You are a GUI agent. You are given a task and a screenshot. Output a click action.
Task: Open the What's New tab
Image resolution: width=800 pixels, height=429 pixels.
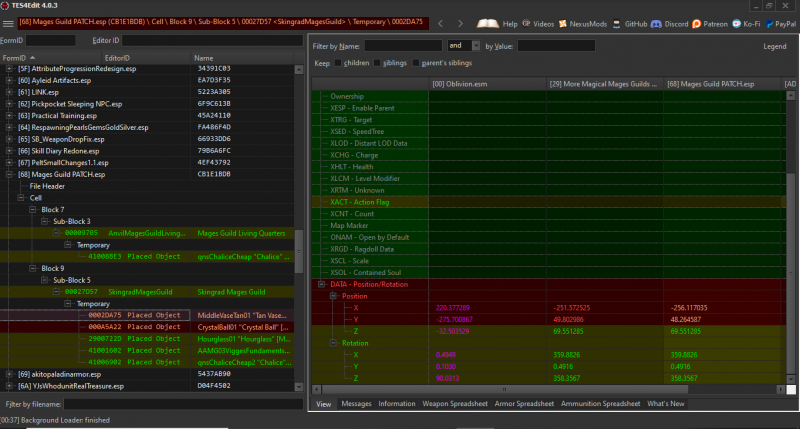coord(665,403)
